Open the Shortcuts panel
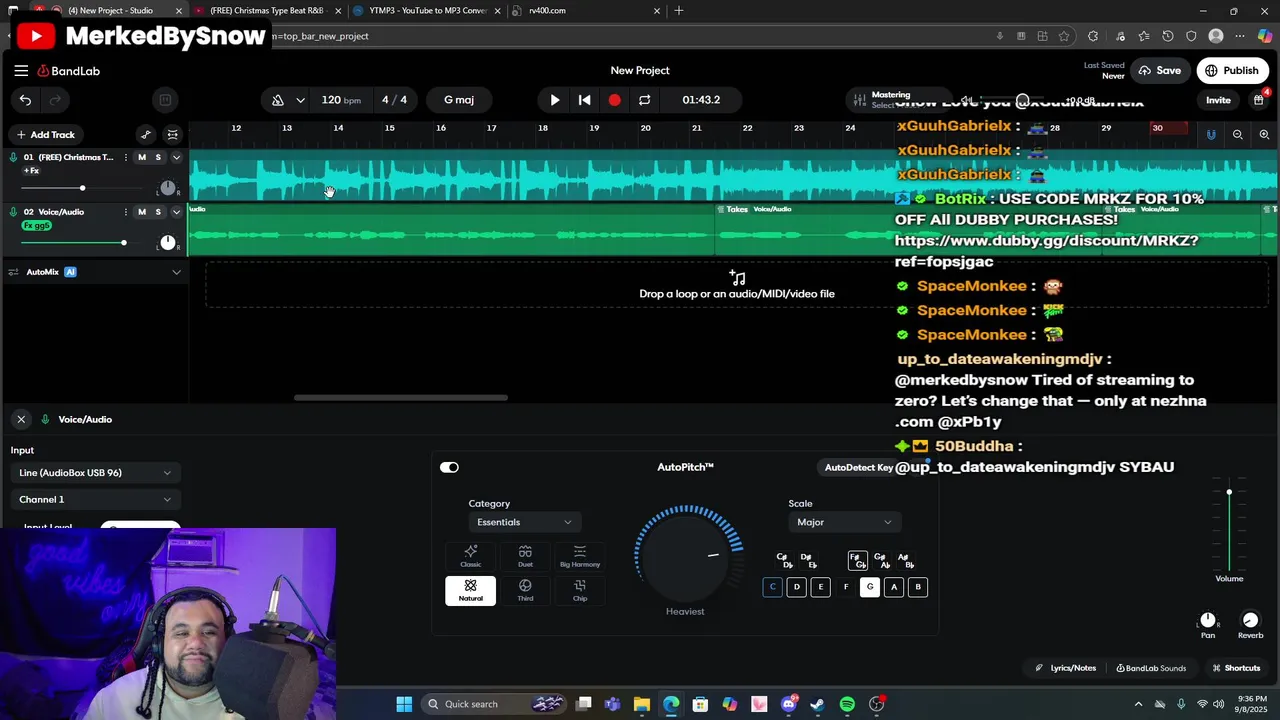The image size is (1280, 720). (x=1236, y=668)
